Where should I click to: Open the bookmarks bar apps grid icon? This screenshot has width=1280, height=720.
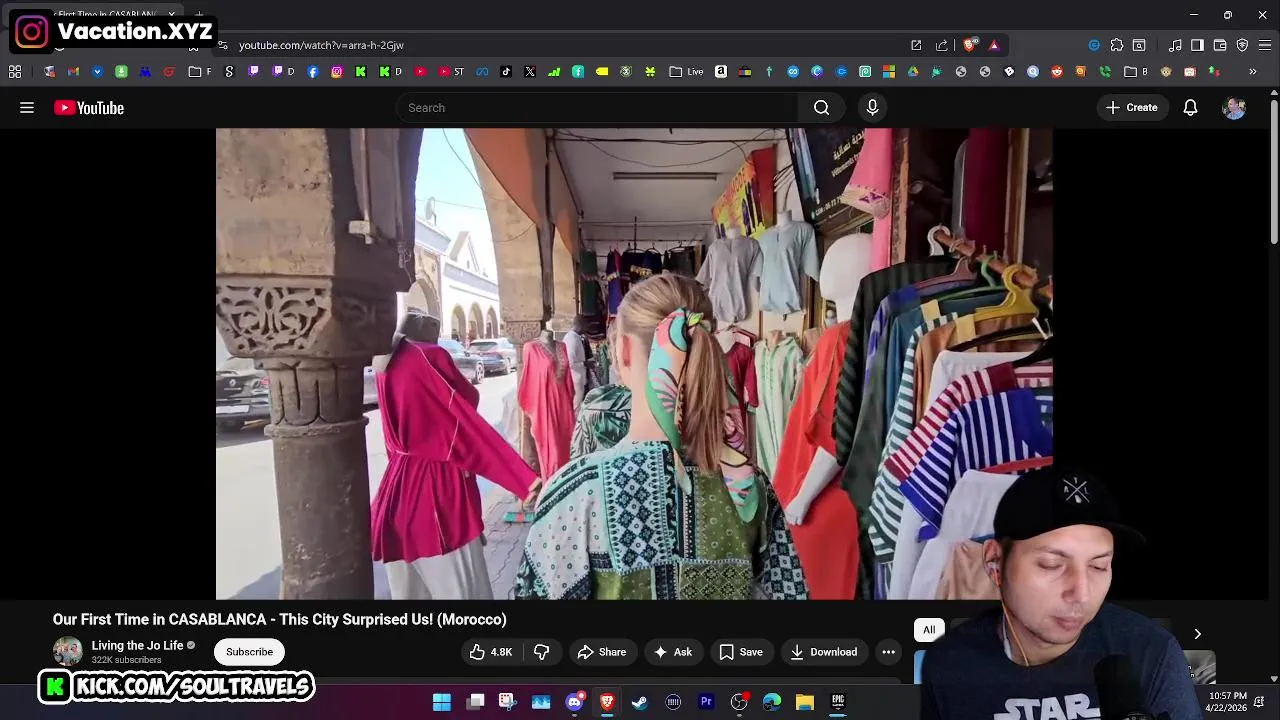(x=15, y=72)
